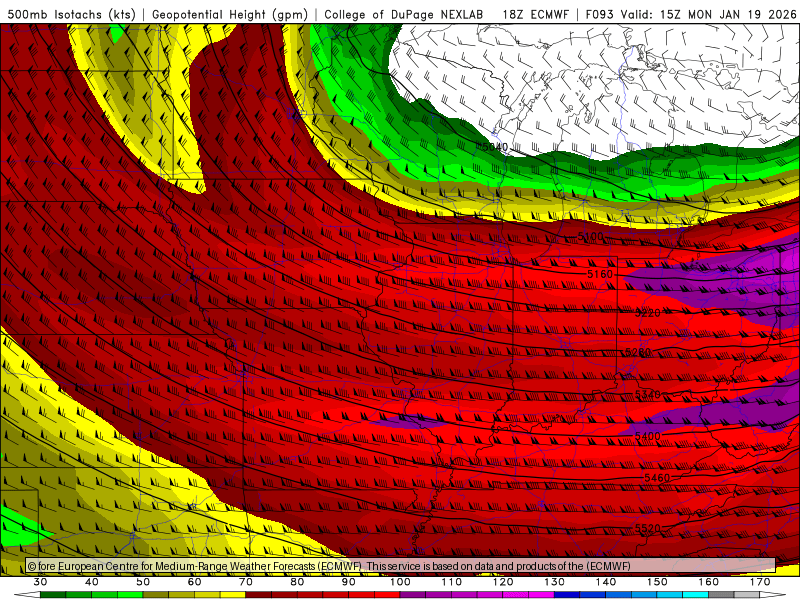Viewport: 800px width, 600px height.
Task: Select the purple 100-105 kts legend swatch
Action: (x=413, y=595)
